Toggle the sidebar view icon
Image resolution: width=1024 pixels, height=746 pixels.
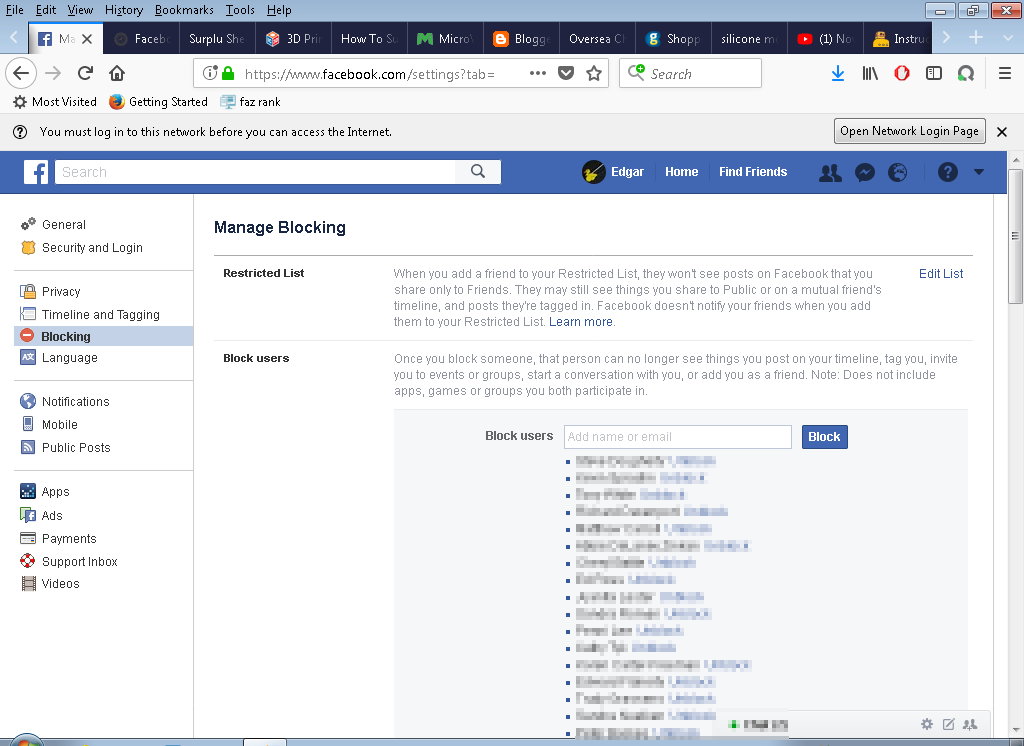point(934,73)
